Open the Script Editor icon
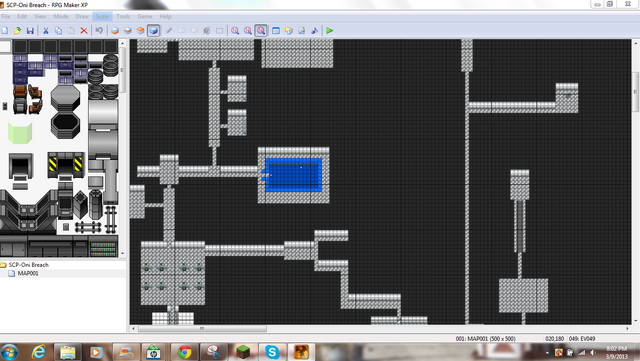 coord(302,31)
